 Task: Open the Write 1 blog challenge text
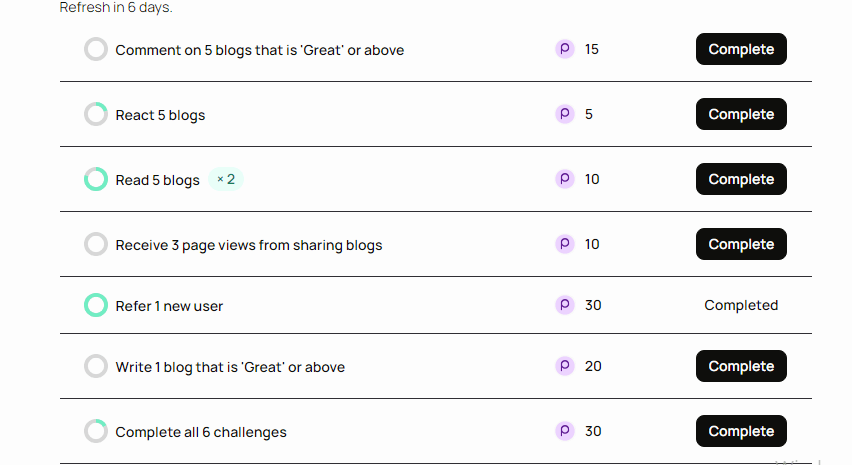tap(230, 367)
